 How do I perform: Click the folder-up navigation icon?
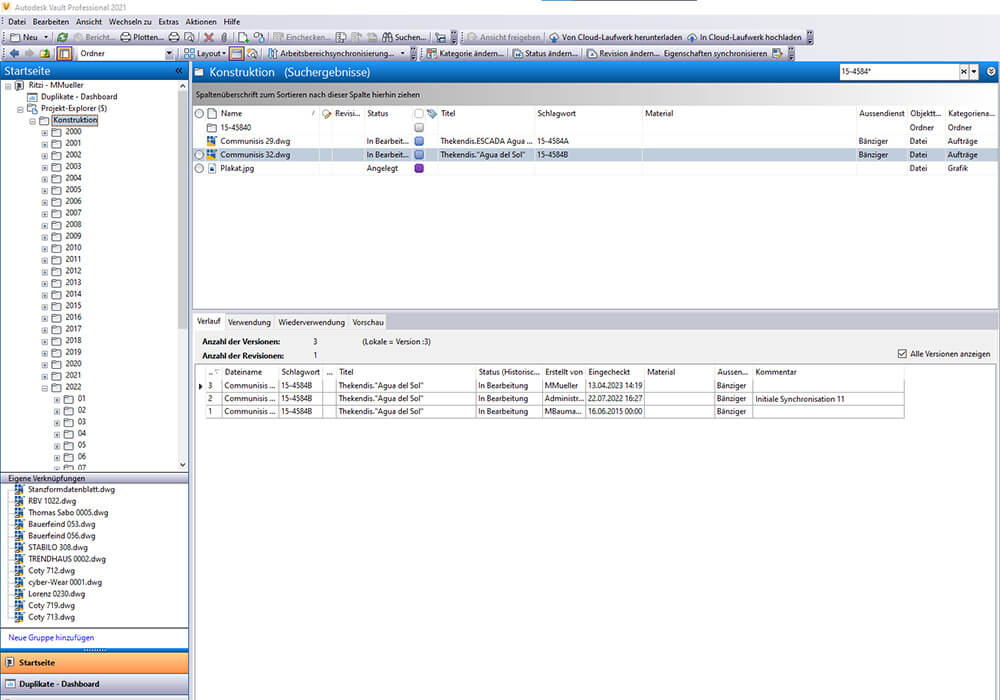[45, 54]
